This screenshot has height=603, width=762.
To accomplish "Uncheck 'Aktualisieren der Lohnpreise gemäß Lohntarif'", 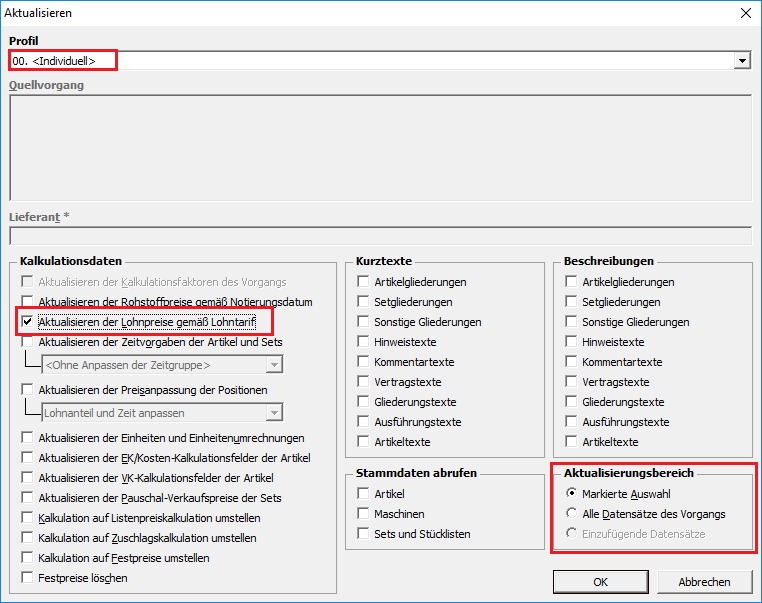I will point(28,322).
